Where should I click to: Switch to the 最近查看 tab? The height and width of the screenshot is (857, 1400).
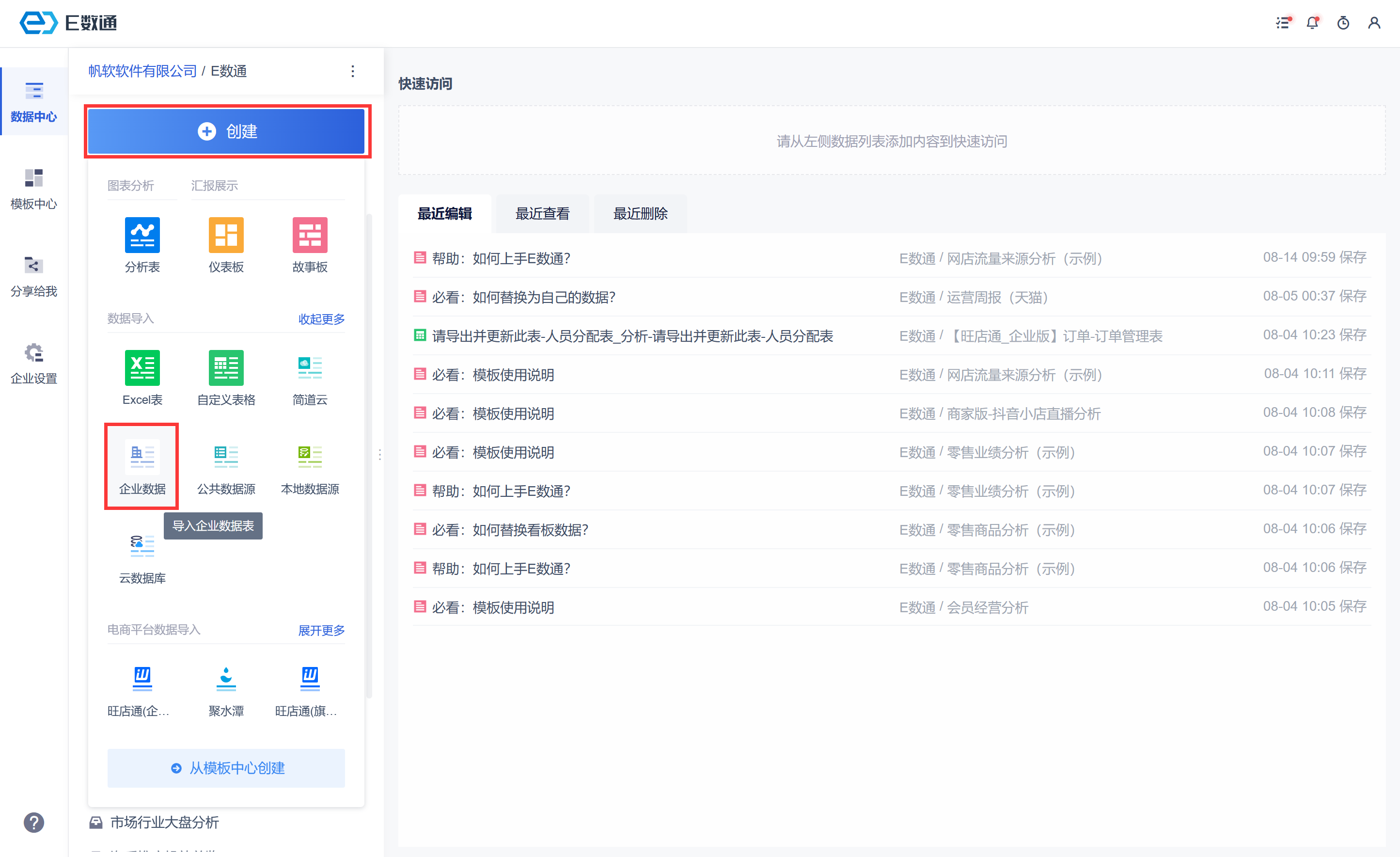coord(542,214)
